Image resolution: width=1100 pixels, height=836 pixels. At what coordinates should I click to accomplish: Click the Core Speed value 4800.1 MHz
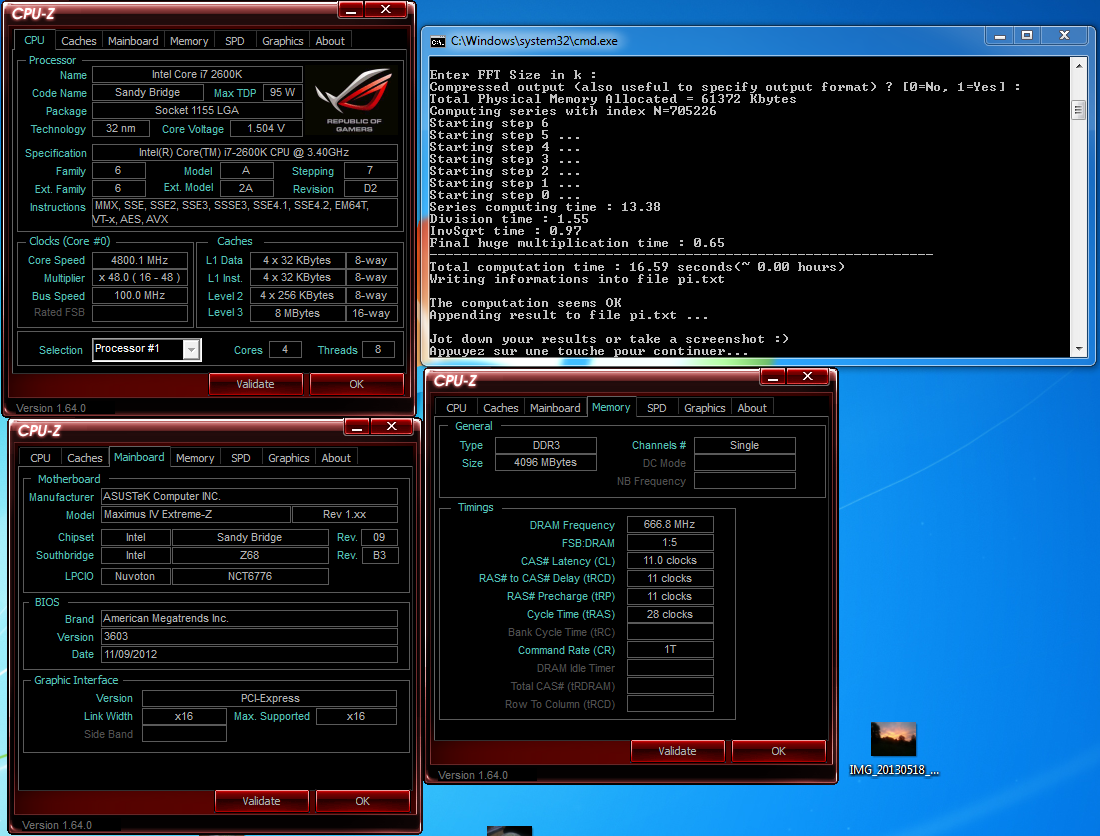click(140, 260)
